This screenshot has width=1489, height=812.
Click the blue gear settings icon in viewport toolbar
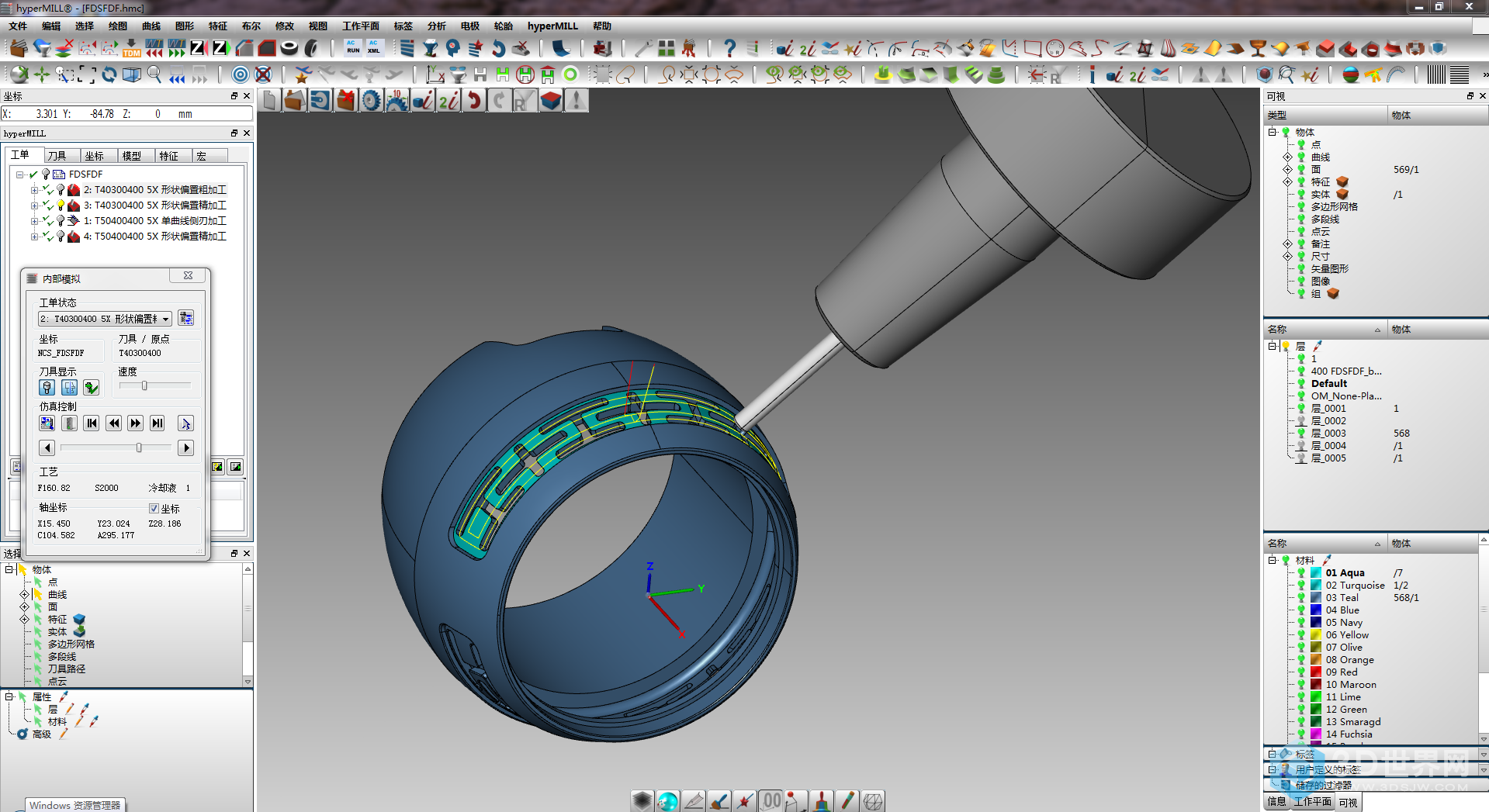pyautogui.click(x=372, y=100)
